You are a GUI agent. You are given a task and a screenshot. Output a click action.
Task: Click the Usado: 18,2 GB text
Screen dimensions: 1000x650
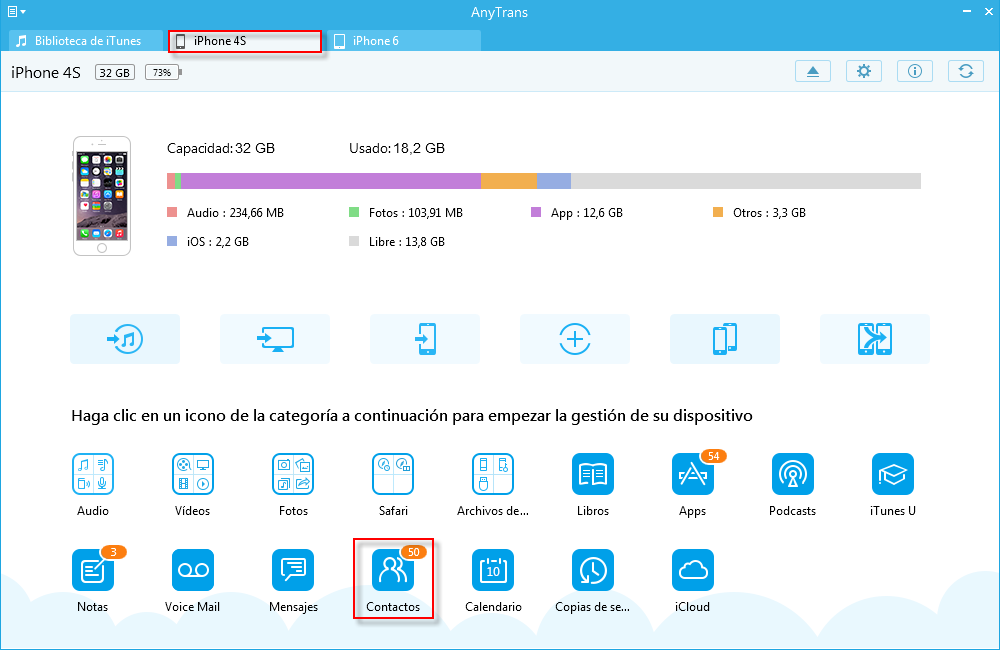(x=397, y=149)
